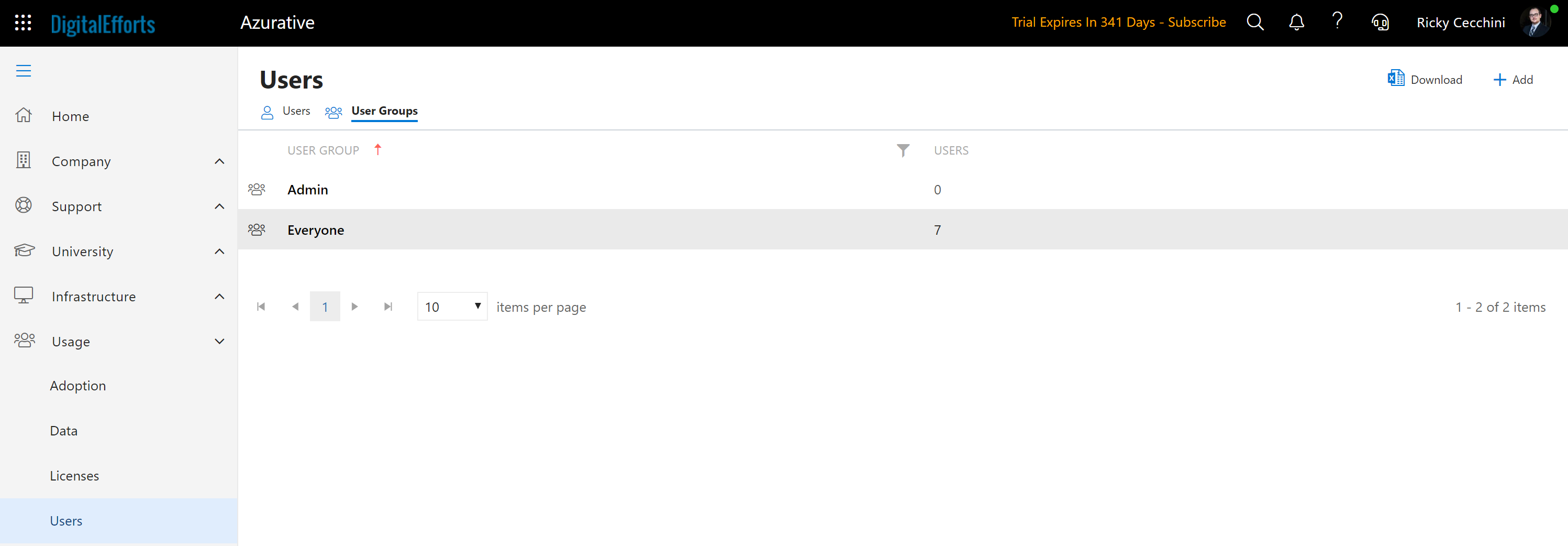Expand the Support section chevron
1568x546 pixels.
click(220, 206)
